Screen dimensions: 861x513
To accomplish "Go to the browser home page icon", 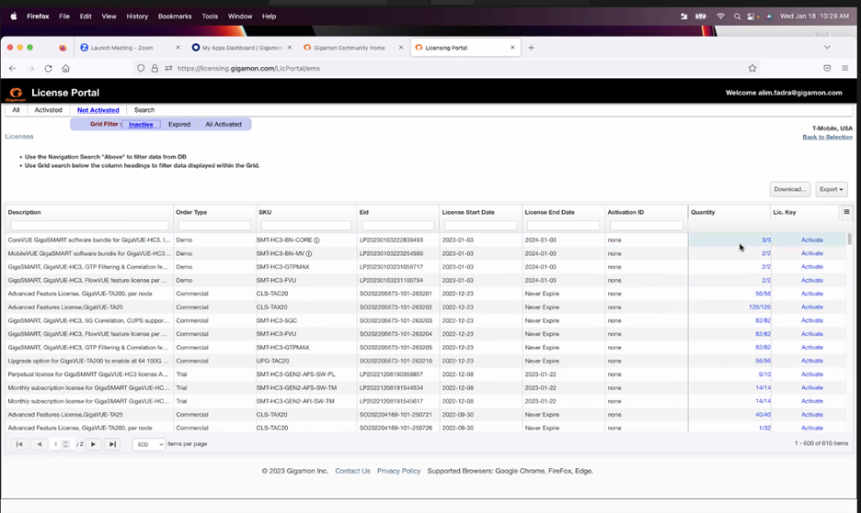I will pos(66,68).
